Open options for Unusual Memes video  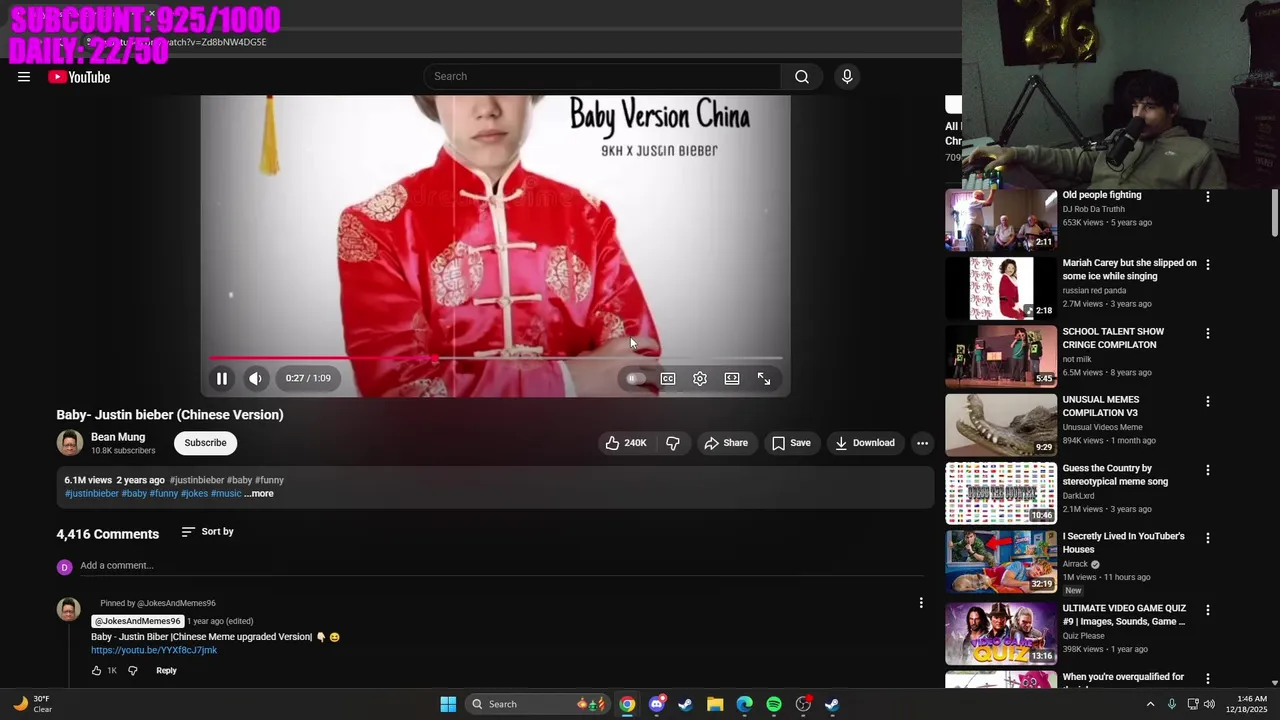click(1207, 401)
